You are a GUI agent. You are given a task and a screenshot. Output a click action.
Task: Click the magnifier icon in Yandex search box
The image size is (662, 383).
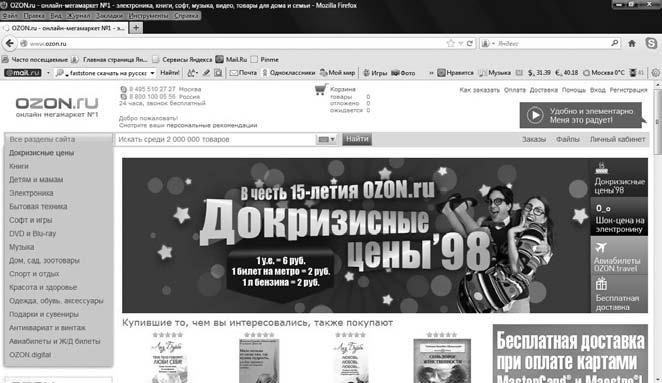click(x=614, y=43)
